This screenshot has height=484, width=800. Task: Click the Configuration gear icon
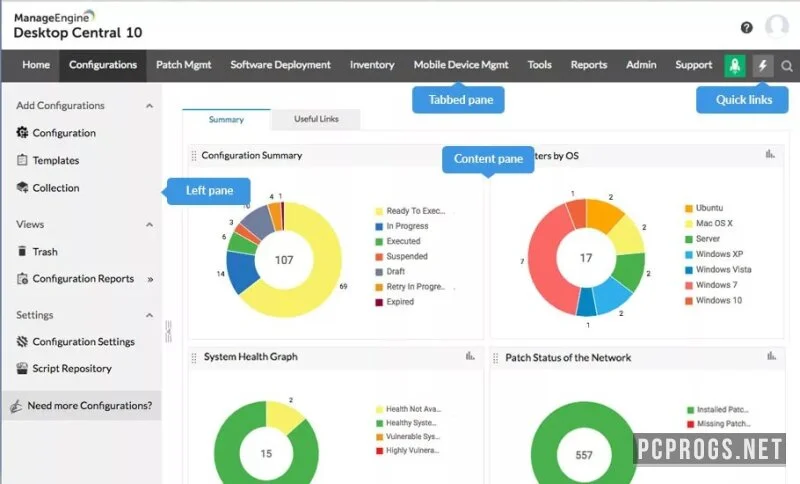point(22,133)
